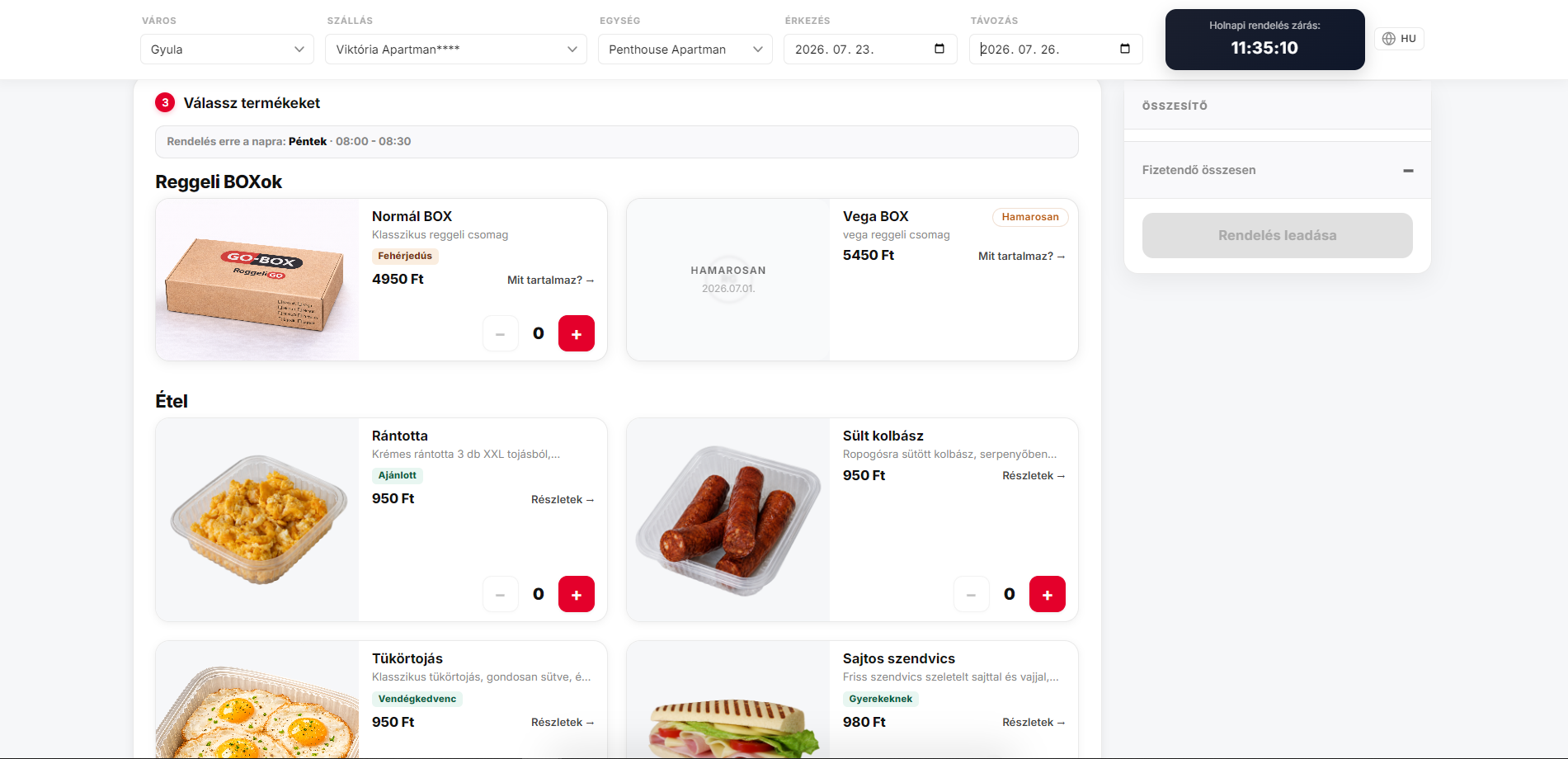1568x759 pixels.
Task: Click the Reggeli BOXok section heading
Action: [219, 182]
